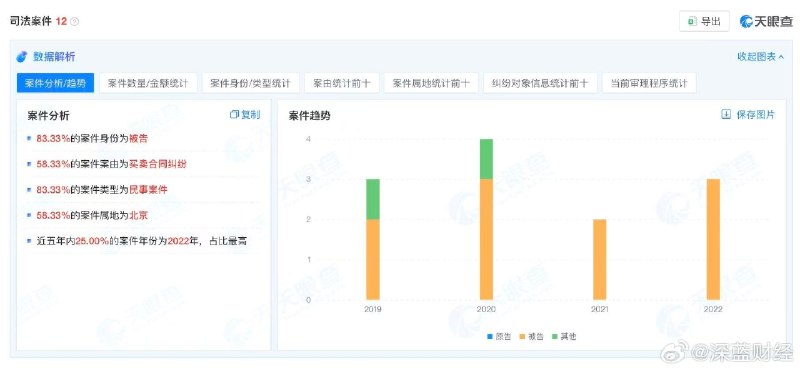Open the 纠纷对象信息统计前十 tab
The width and height of the screenshot is (800, 371).
tap(540, 83)
